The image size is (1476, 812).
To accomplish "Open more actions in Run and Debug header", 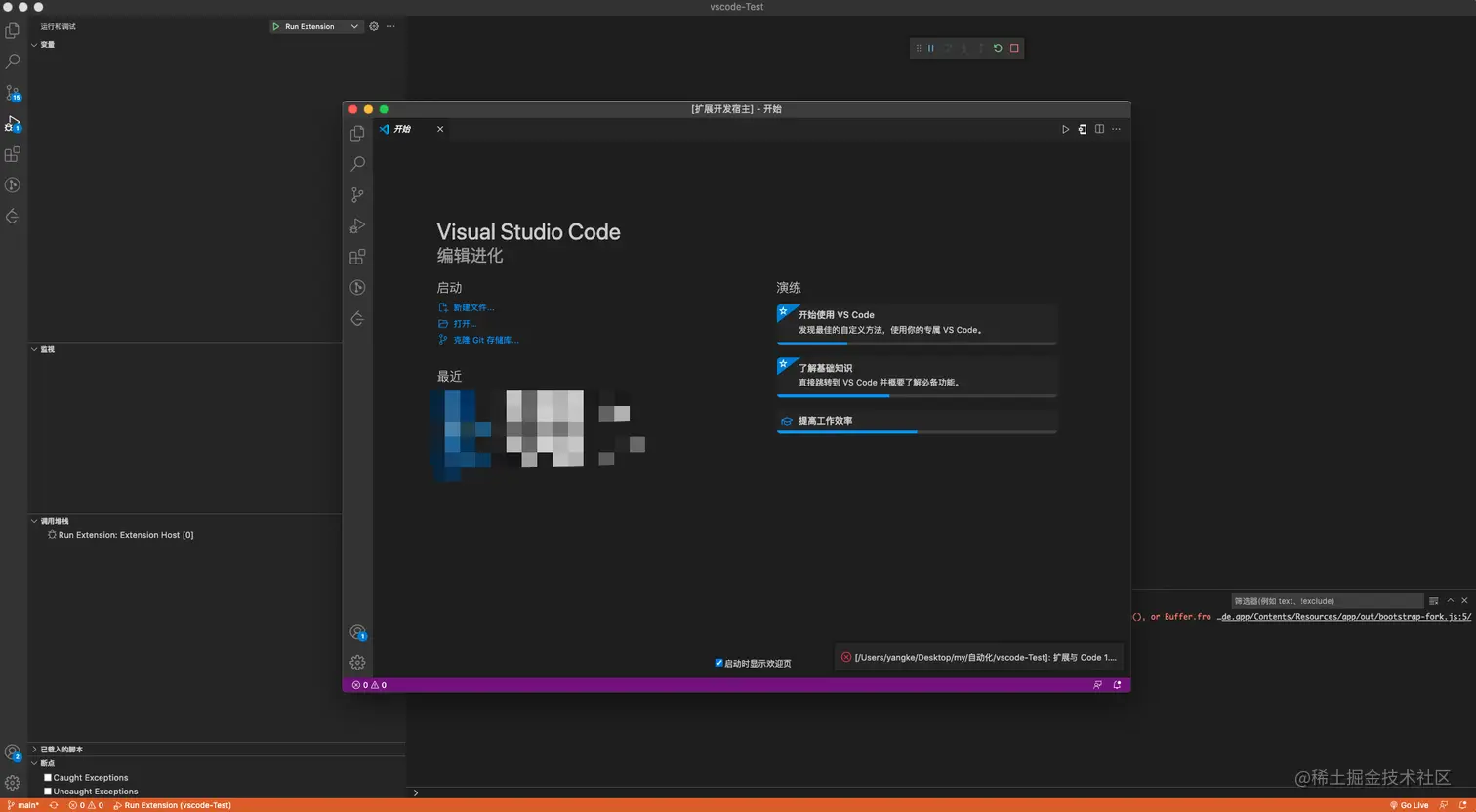I will [x=390, y=26].
